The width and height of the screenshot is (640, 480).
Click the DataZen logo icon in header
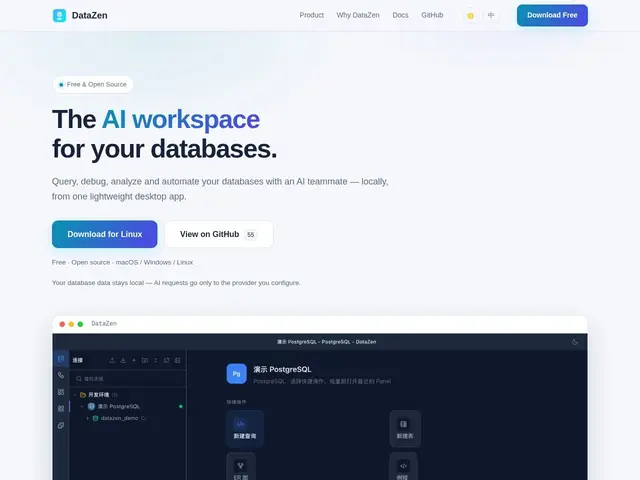coord(59,16)
